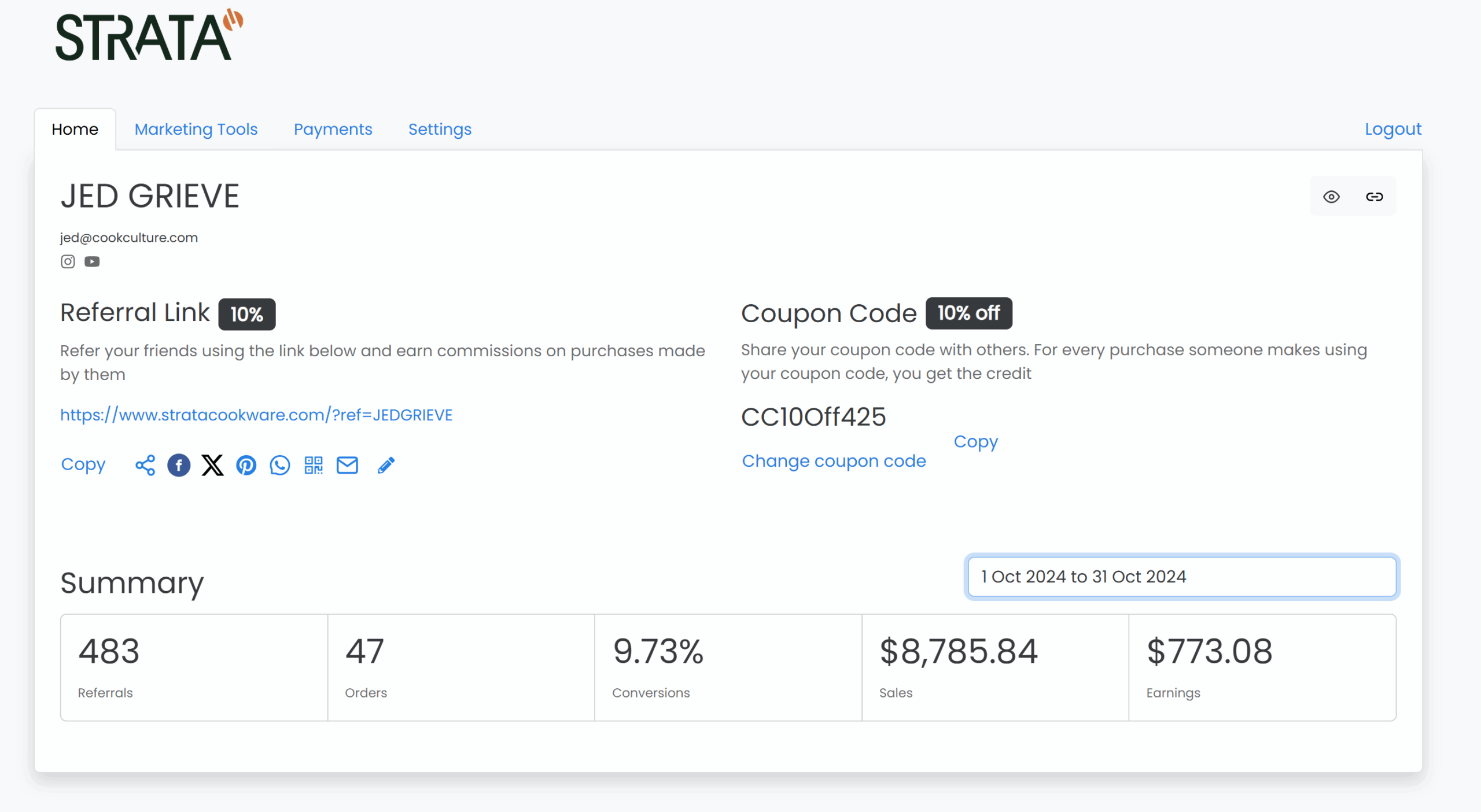The image size is (1481, 812).
Task: Click the Referral Link heading
Action: pyautogui.click(x=135, y=313)
